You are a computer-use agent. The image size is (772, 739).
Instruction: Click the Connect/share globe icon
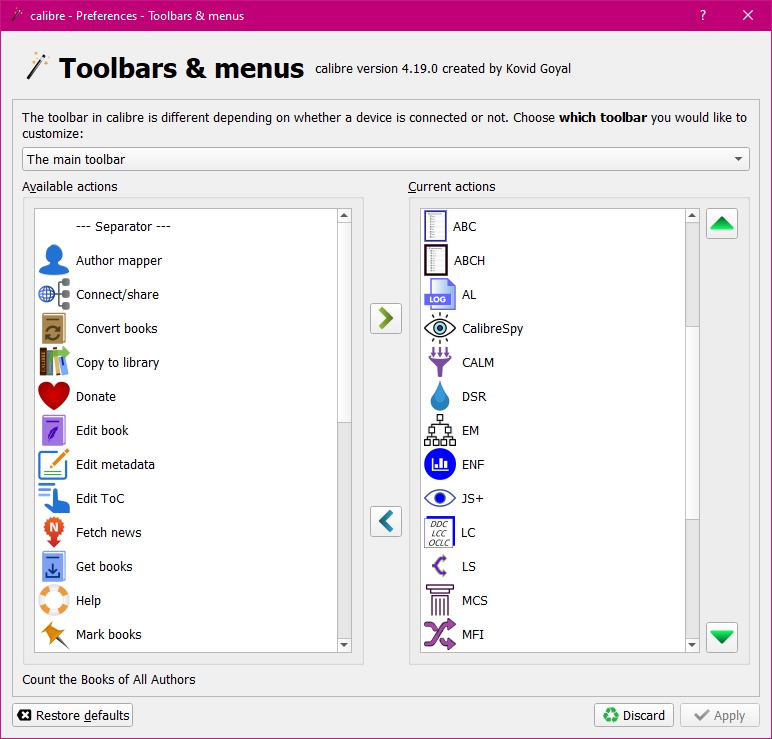pos(54,294)
